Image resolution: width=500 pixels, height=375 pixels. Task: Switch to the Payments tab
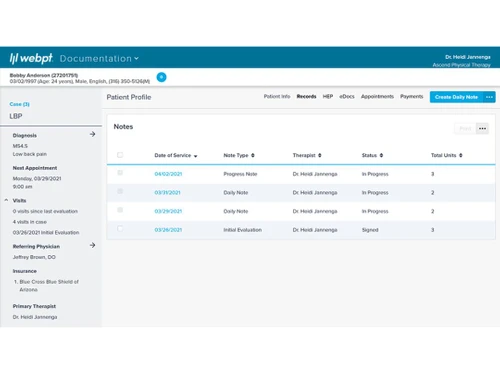pyautogui.click(x=412, y=96)
